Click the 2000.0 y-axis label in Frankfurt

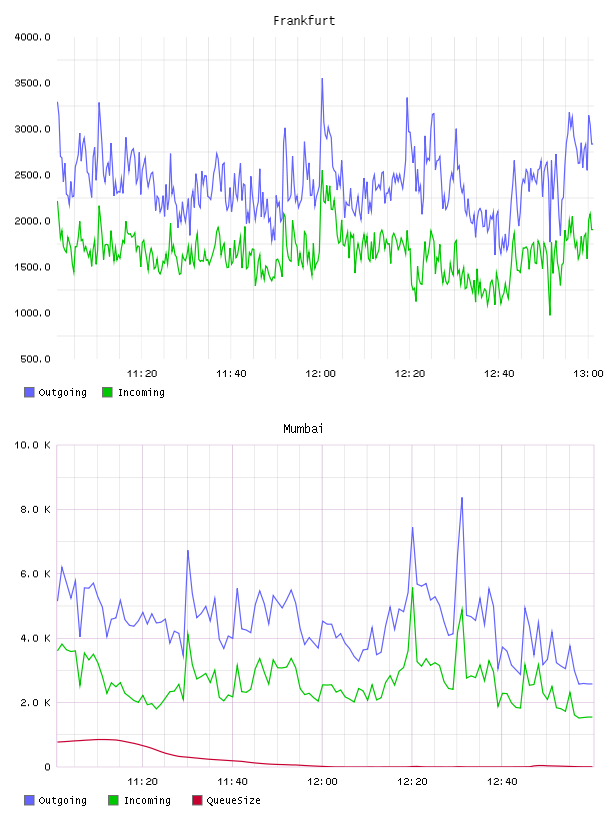[32, 221]
